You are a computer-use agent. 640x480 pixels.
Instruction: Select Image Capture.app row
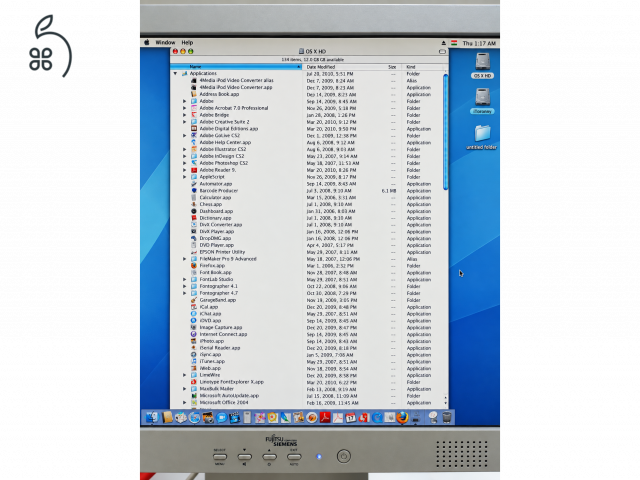(x=306, y=327)
